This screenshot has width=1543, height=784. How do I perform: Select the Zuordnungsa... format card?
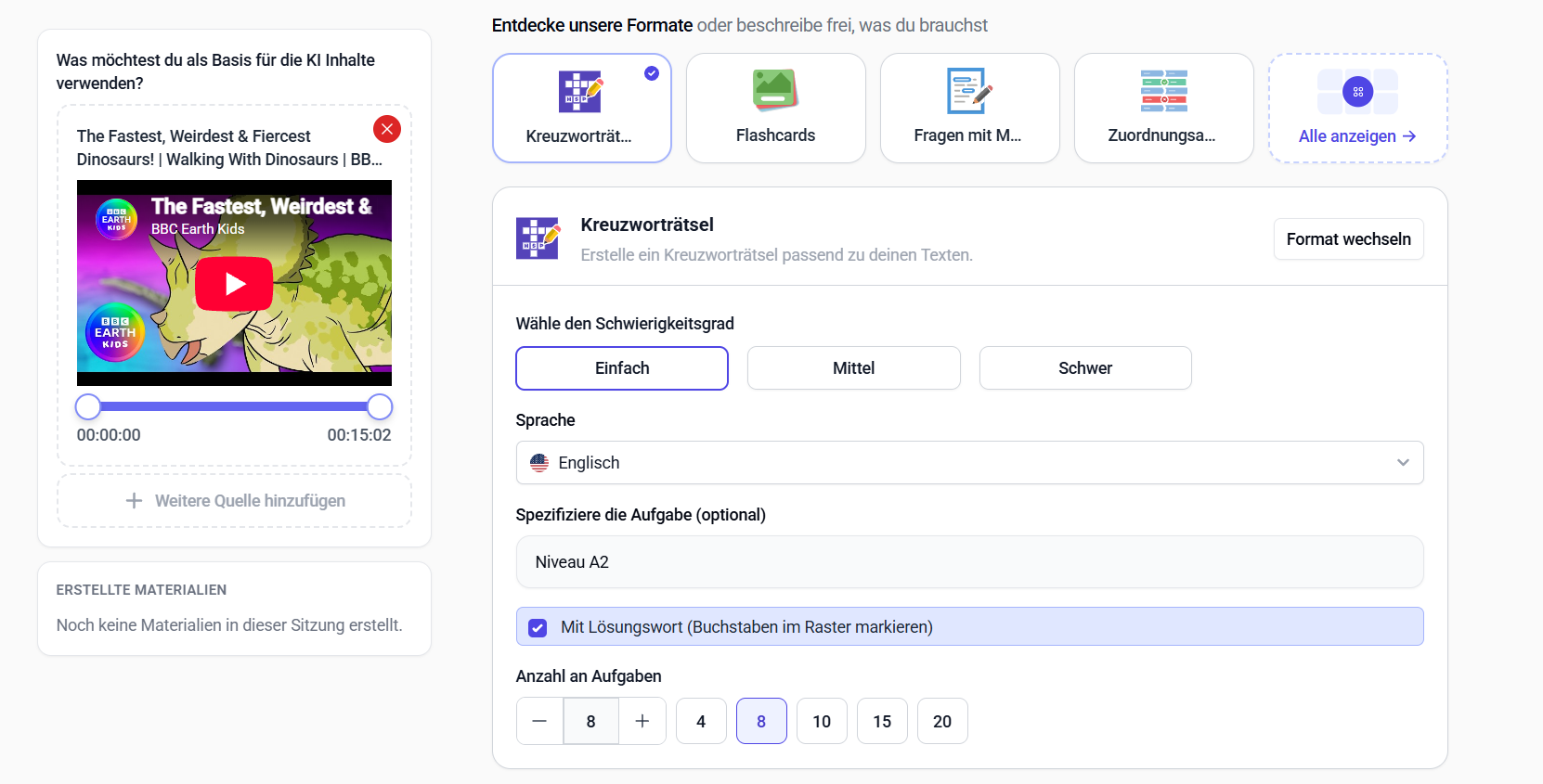pyautogui.click(x=1163, y=108)
